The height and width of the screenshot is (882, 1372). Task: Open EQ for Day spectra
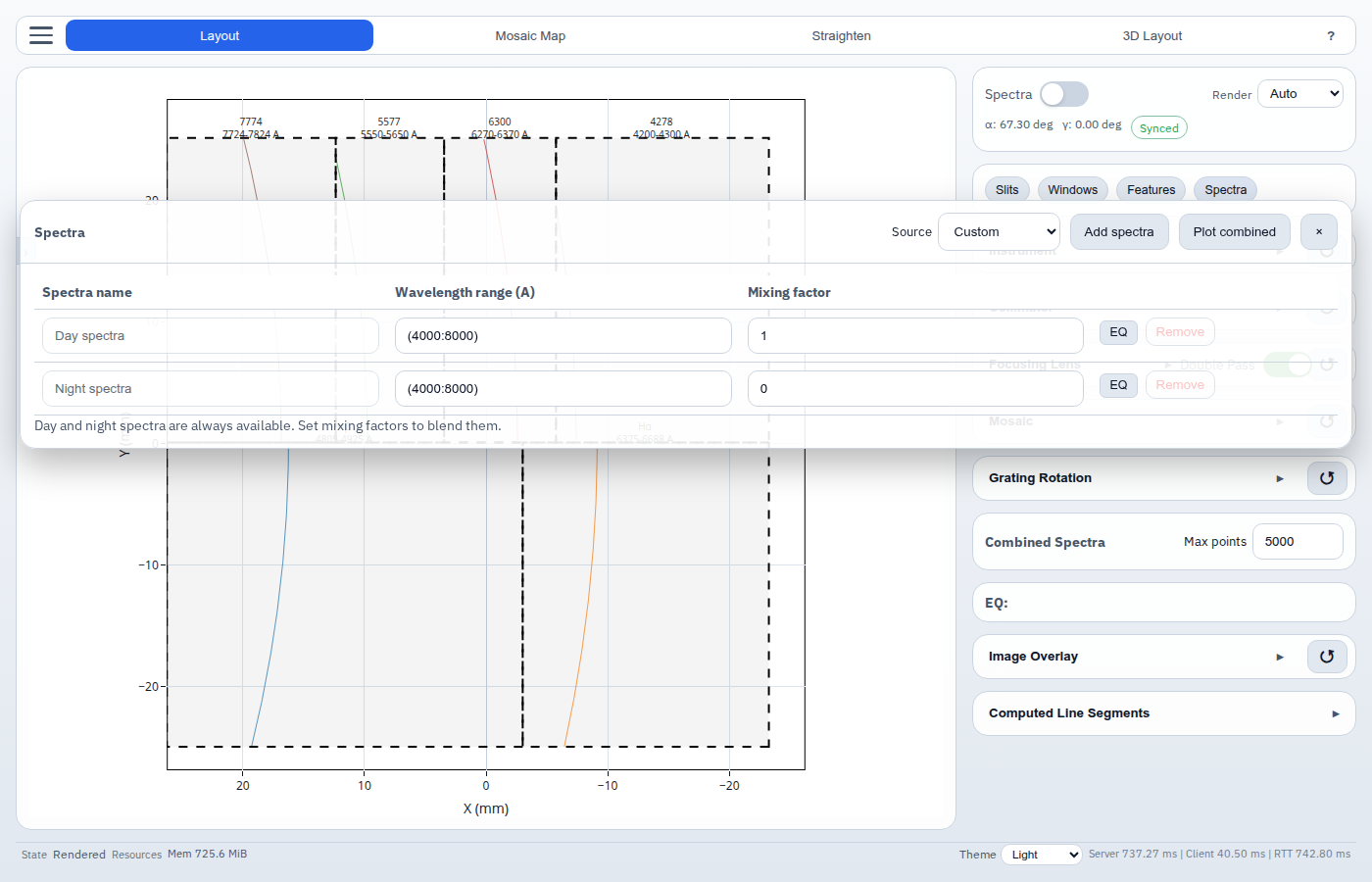coord(1118,332)
